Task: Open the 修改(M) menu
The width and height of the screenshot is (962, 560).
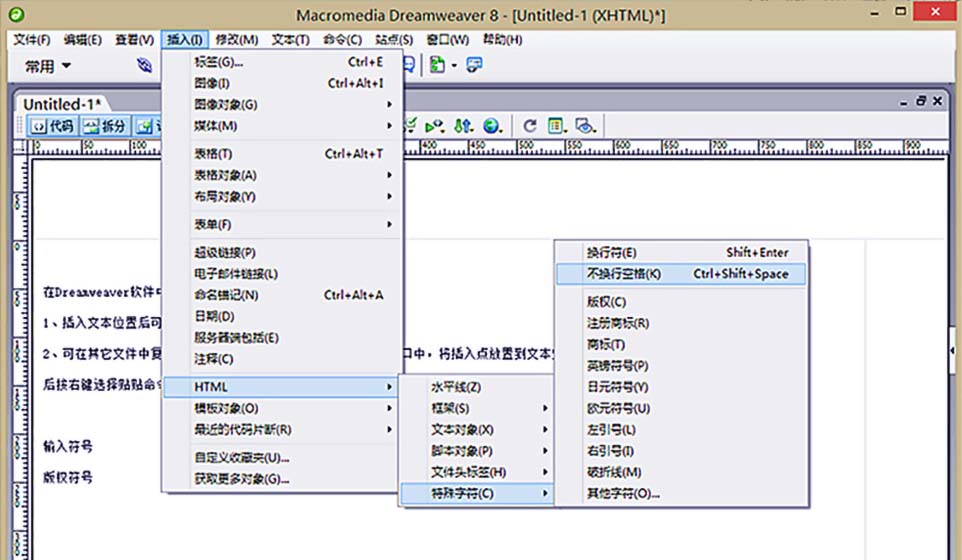Action: 236,40
